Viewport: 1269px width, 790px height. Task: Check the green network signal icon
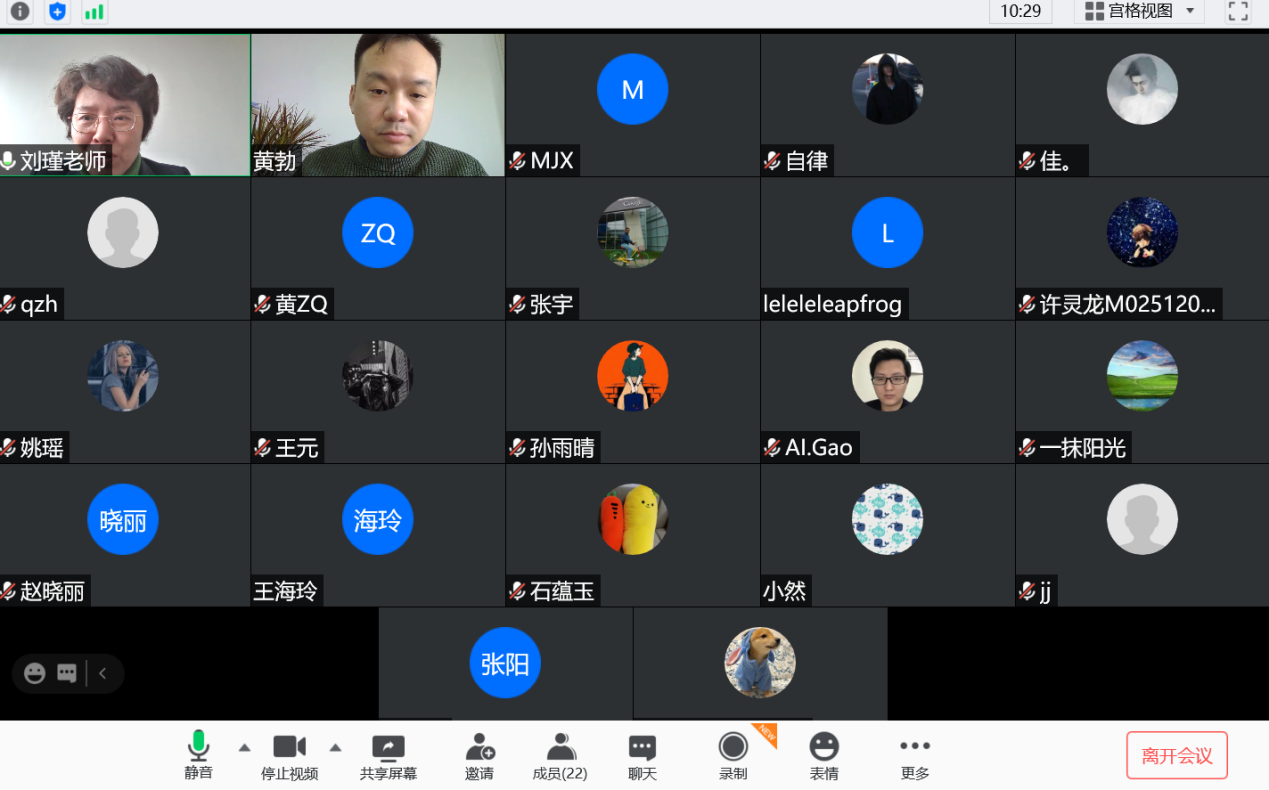[x=94, y=12]
